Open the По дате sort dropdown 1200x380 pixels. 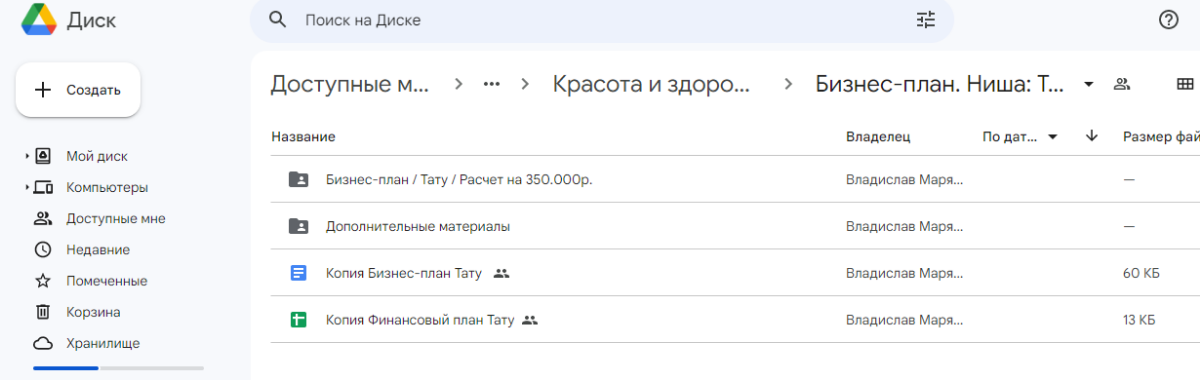pos(1020,137)
